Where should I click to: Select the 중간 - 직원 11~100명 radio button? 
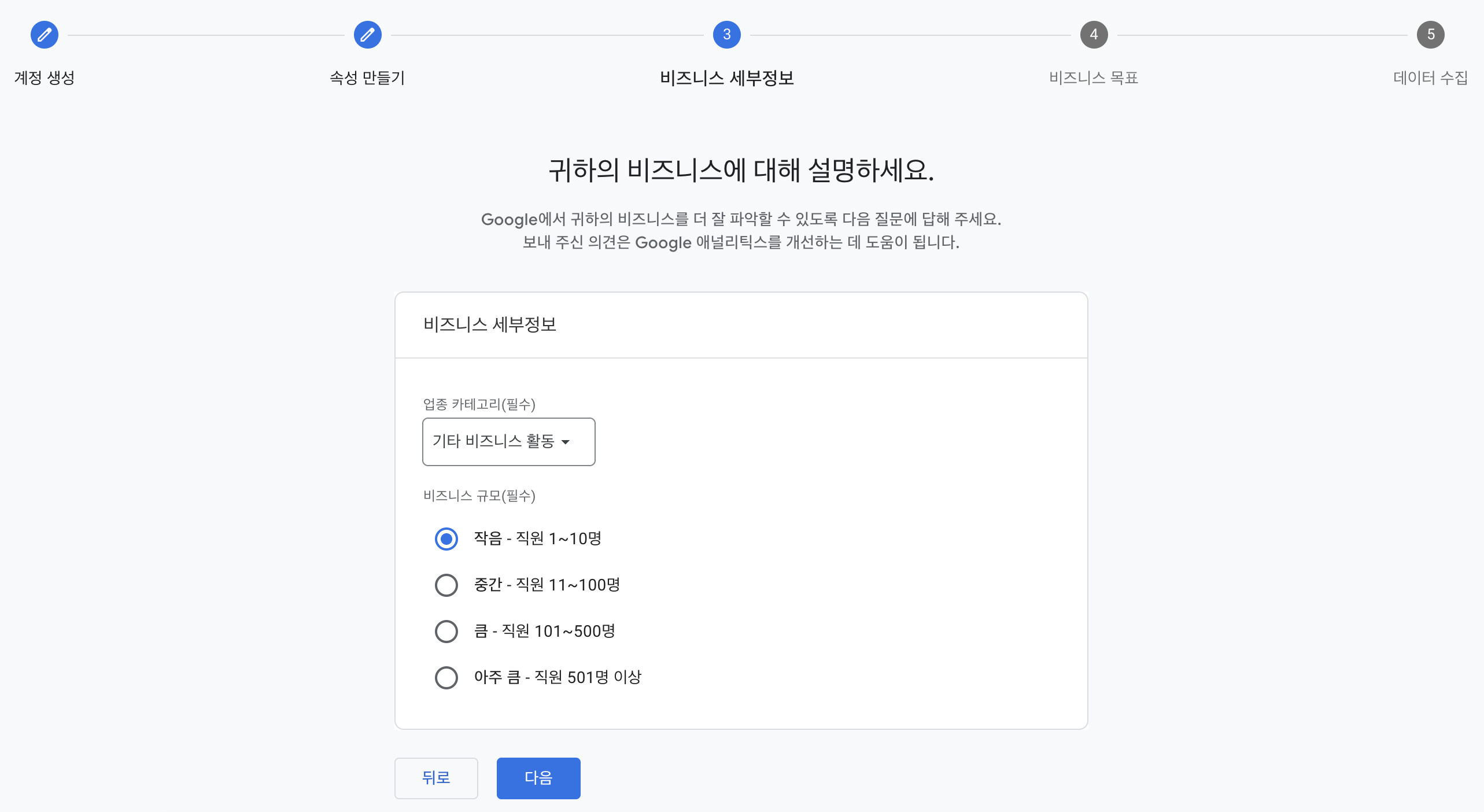(446, 585)
